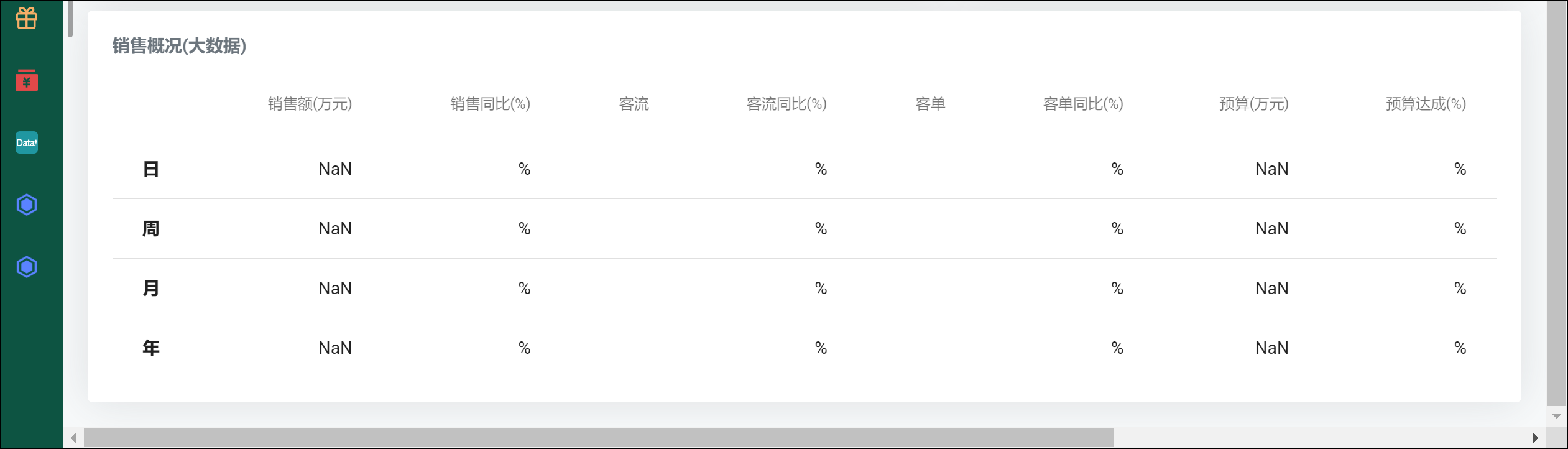Screen dimensions: 1568x449
Task: Select the 日 row label
Action: (x=151, y=169)
